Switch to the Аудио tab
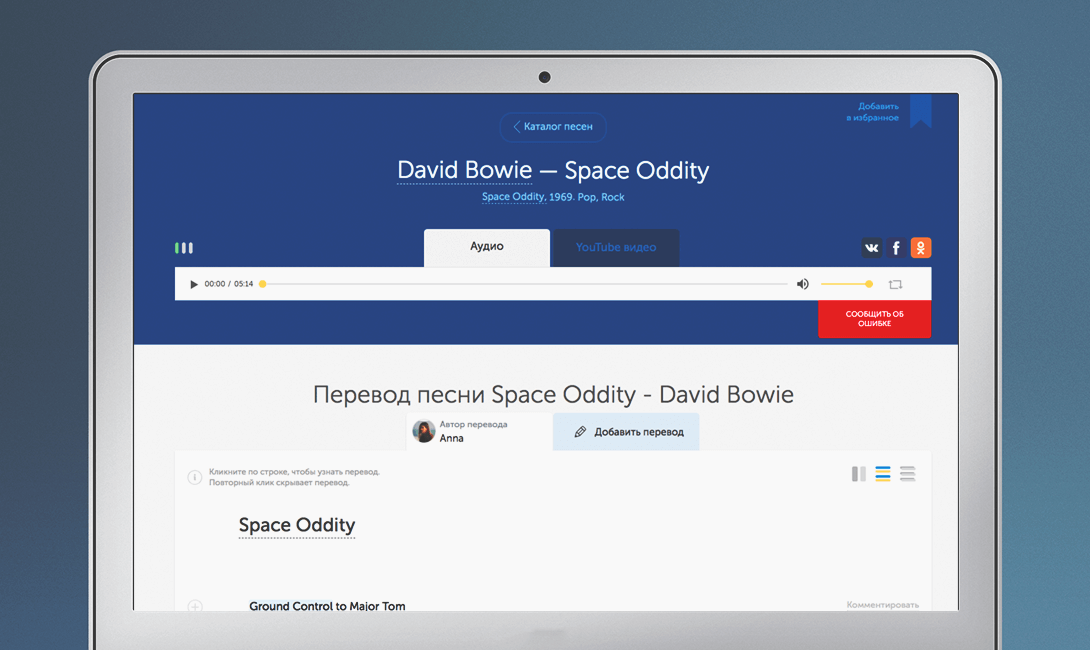 coord(487,247)
